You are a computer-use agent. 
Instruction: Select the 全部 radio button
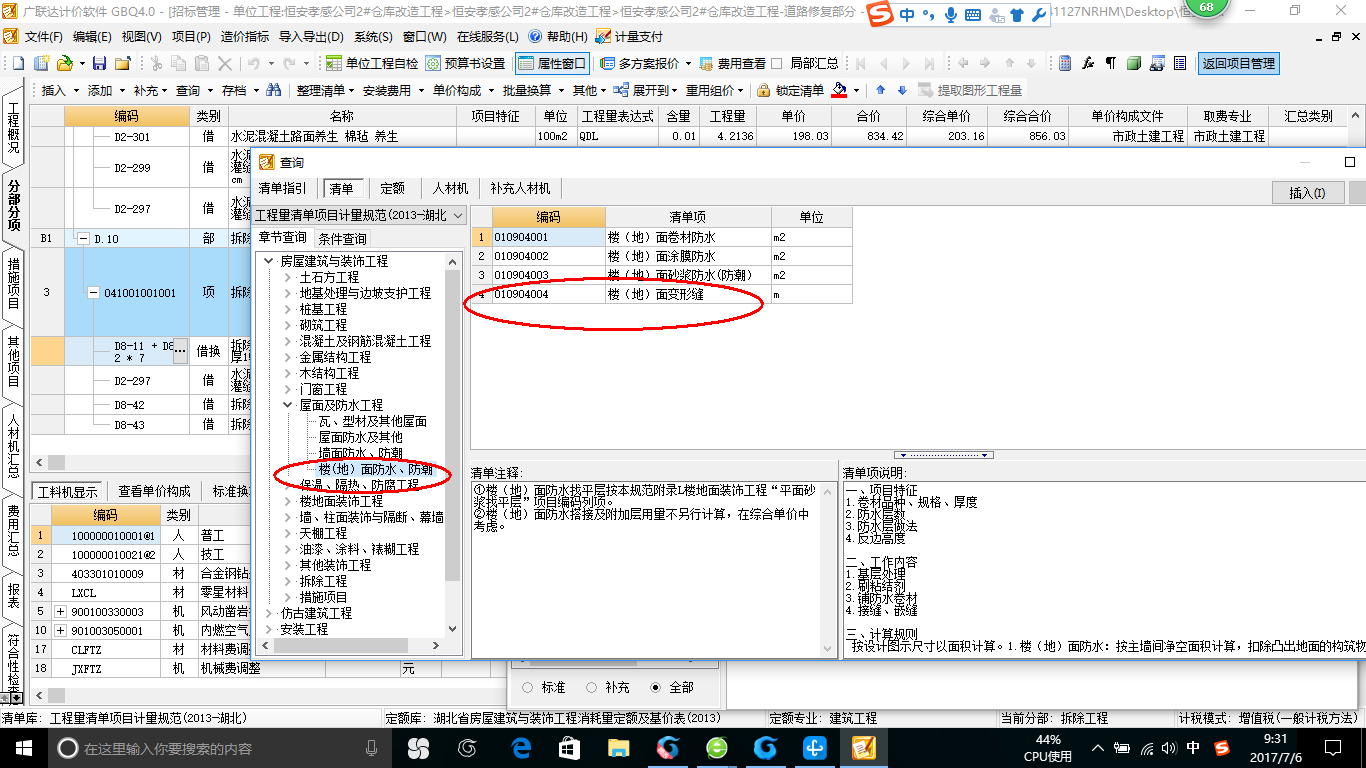(656, 688)
